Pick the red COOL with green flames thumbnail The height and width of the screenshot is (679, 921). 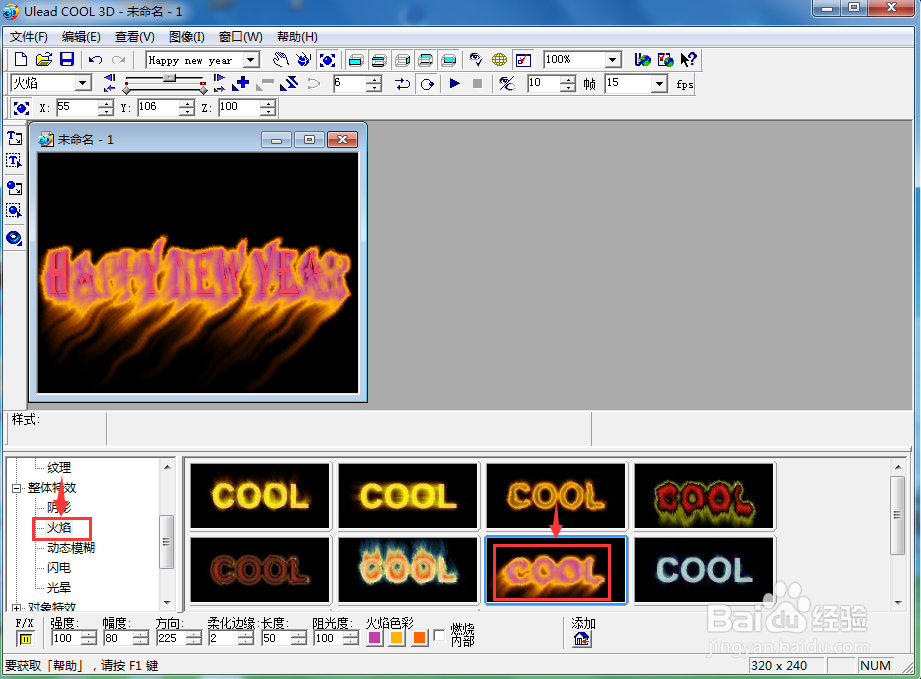(704, 496)
